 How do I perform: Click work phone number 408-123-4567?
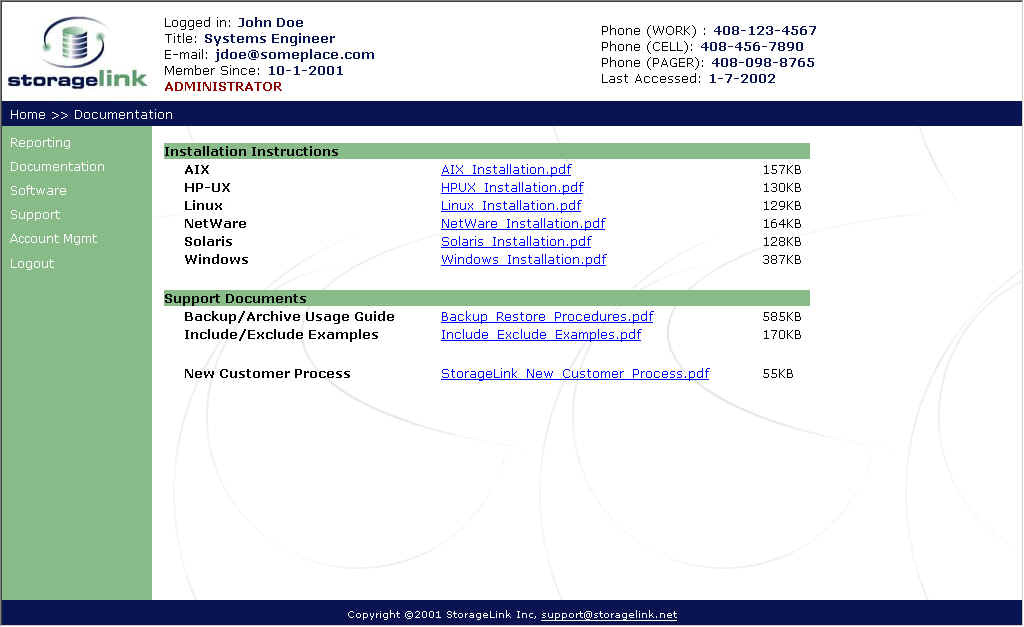765,31
